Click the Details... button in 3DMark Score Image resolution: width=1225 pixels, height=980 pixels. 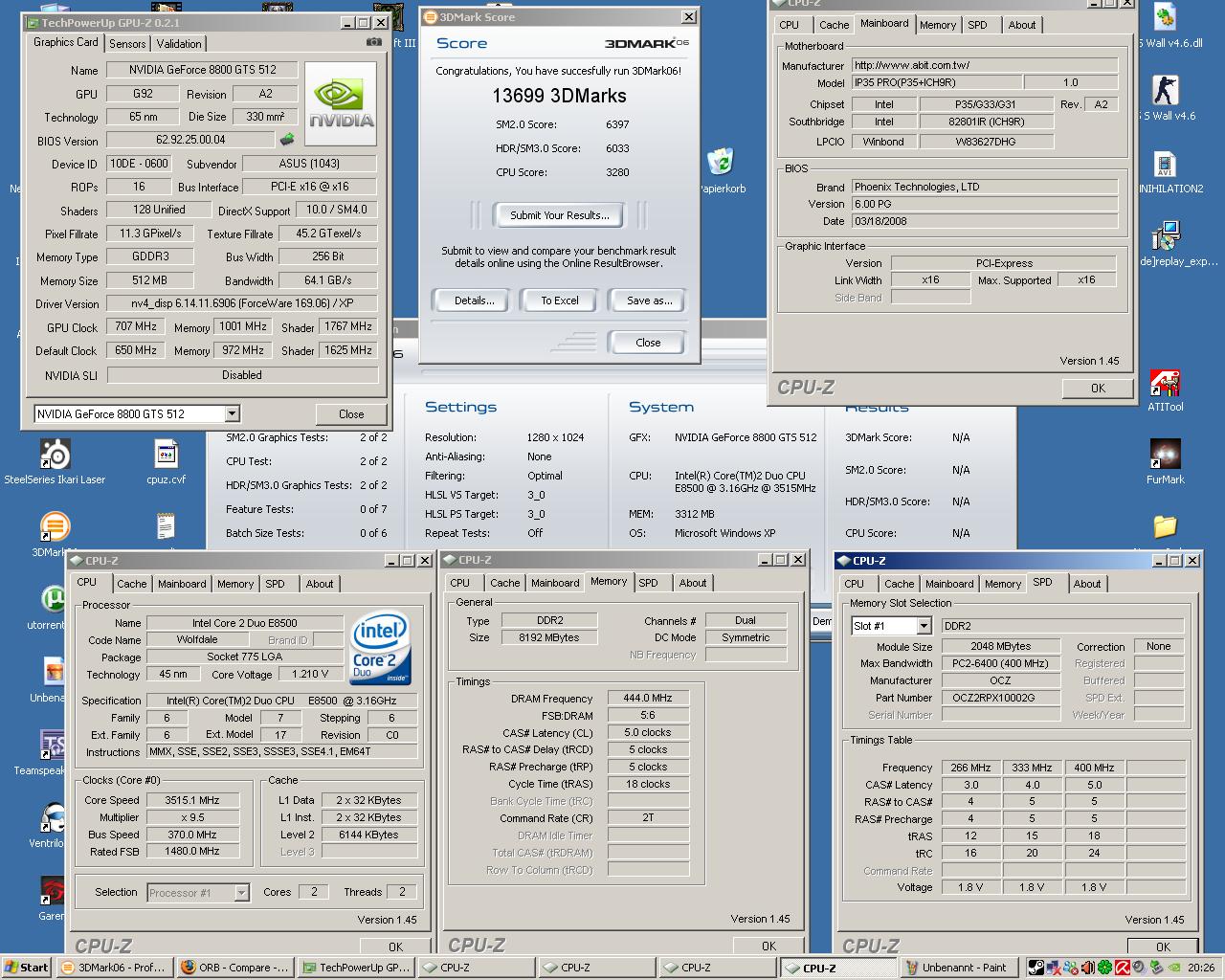coord(474,301)
